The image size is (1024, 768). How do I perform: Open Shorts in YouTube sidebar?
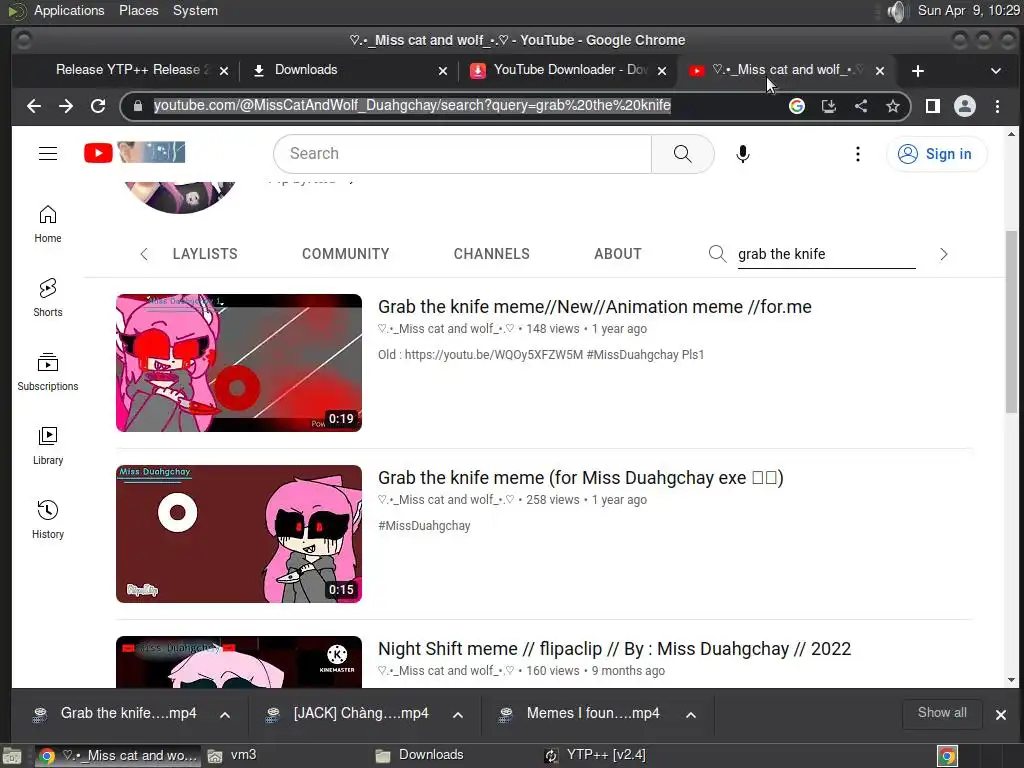(x=48, y=297)
